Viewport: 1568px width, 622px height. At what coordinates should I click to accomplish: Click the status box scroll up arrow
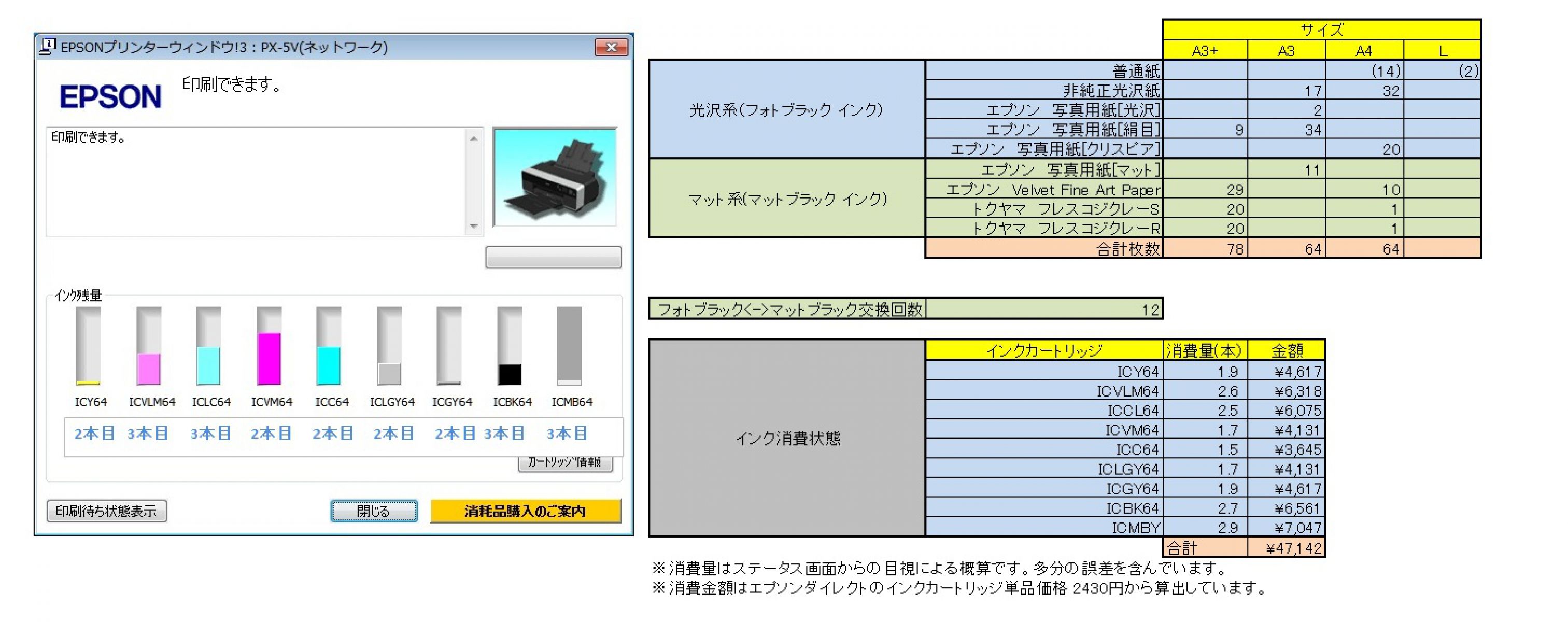474,139
